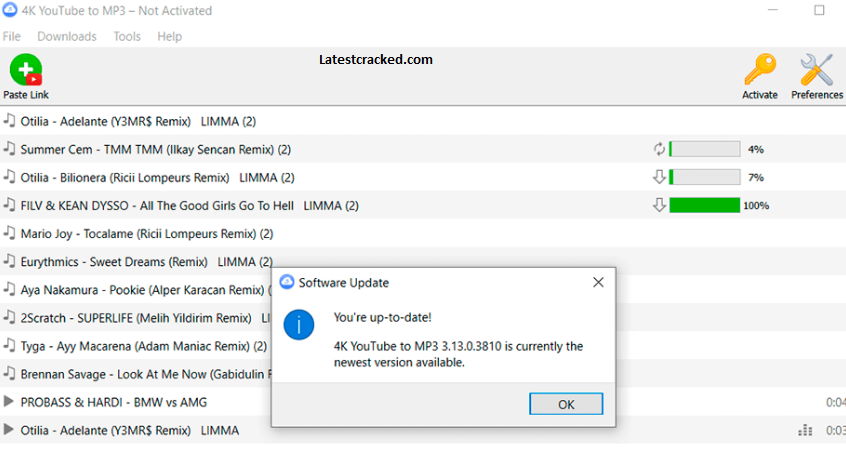
Task: Select PROBASS & HARDI - BMW vs AMG title text
Action: coord(113,402)
